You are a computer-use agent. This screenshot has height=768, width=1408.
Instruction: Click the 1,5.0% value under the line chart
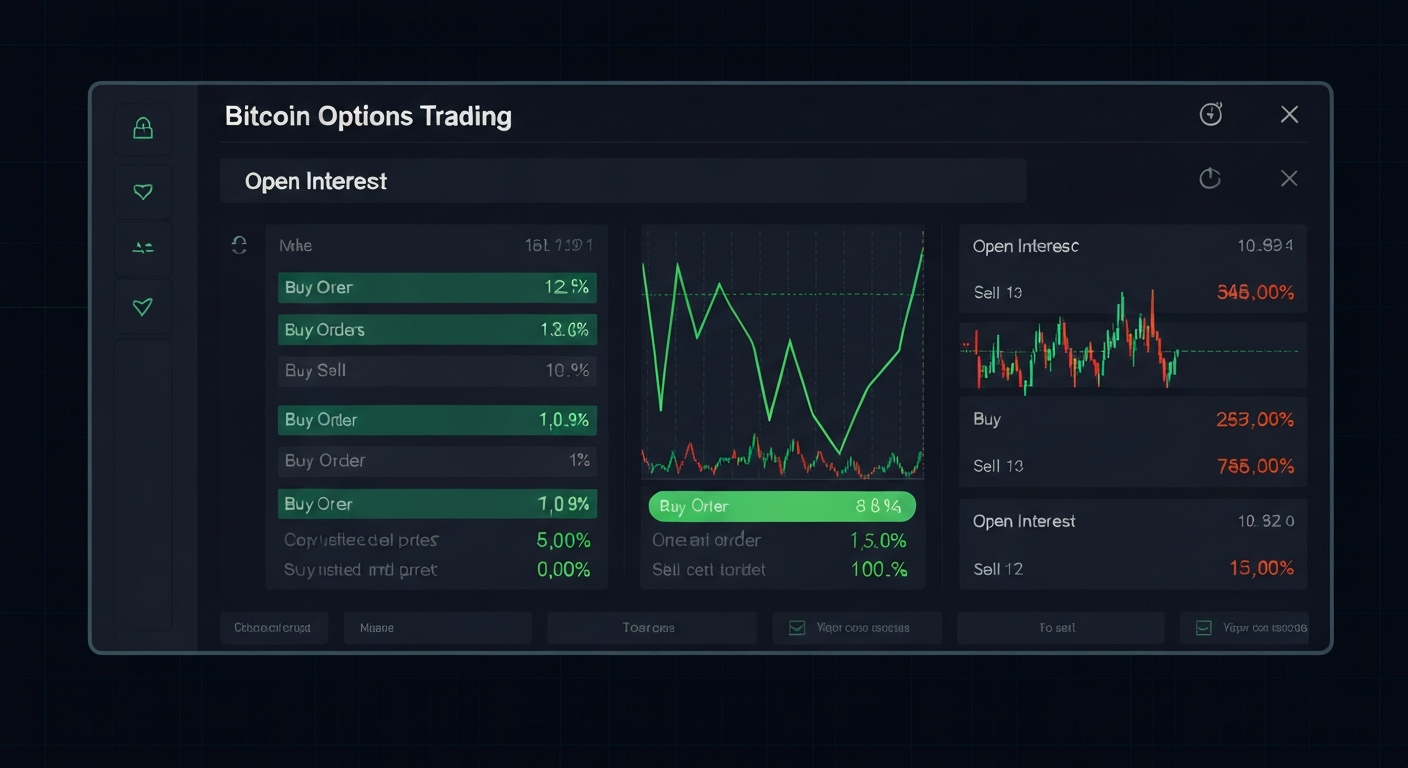click(x=878, y=540)
